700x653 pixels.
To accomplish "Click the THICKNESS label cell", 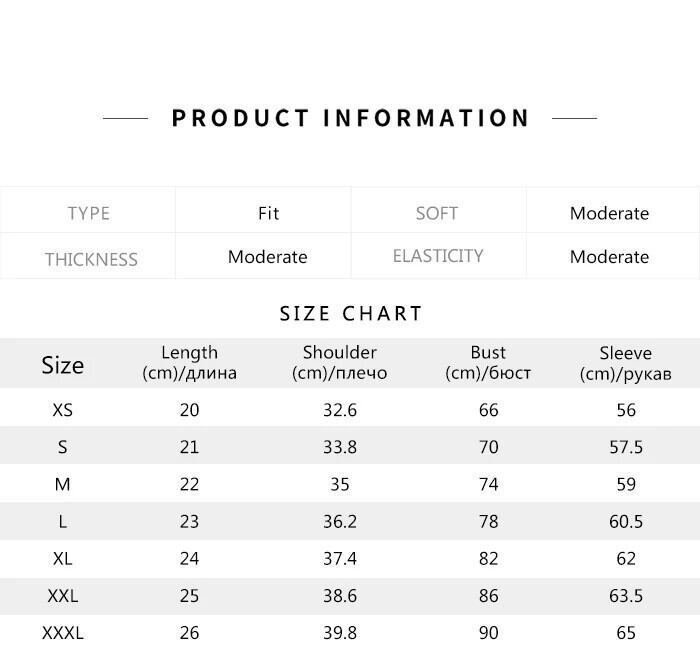I will point(90,259).
